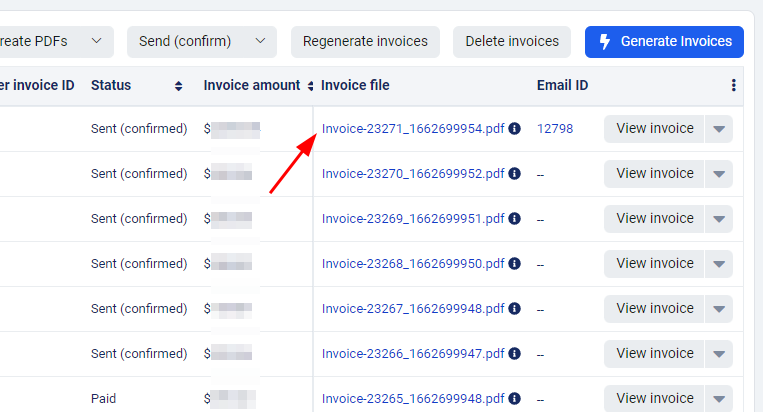Click info icon beside Invoice-23267 file
Image resolution: width=763 pixels, height=412 pixels.
click(515, 309)
